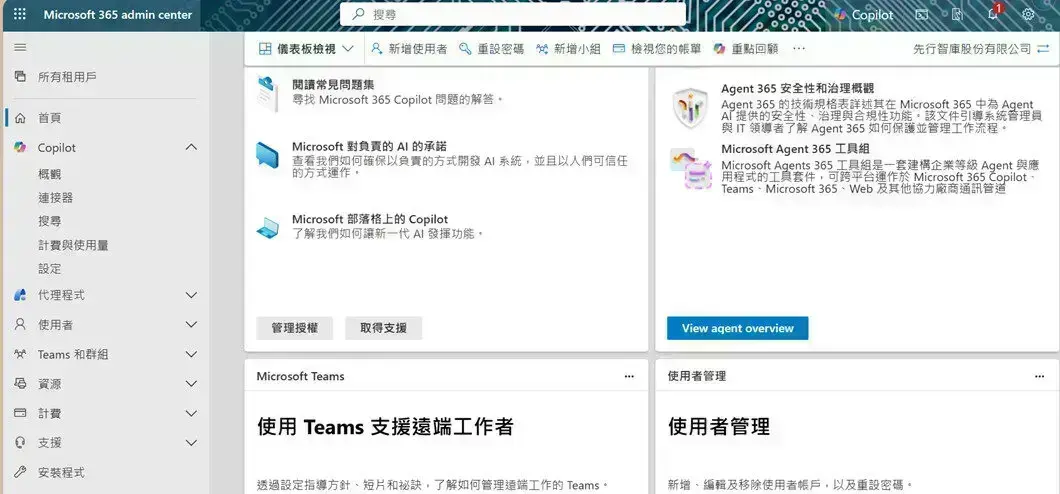Click the 管理授權 button
Screen dimensions: 1060x494
pyautogui.click(x=295, y=328)
